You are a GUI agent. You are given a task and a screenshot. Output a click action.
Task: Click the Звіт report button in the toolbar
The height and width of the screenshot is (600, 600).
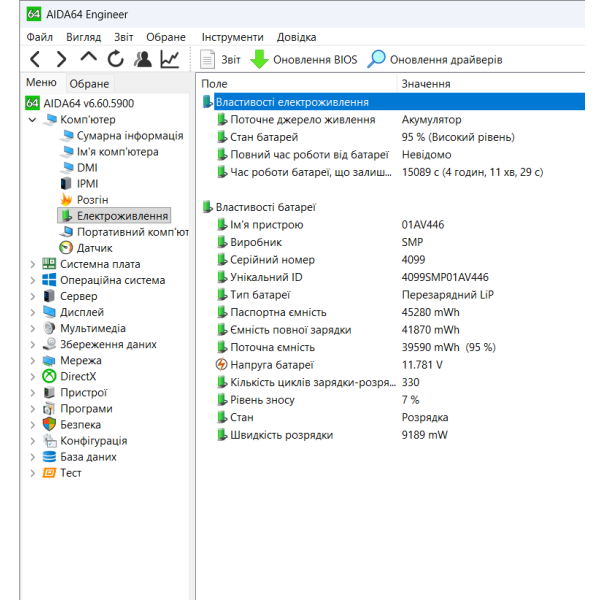pos(220,60)
